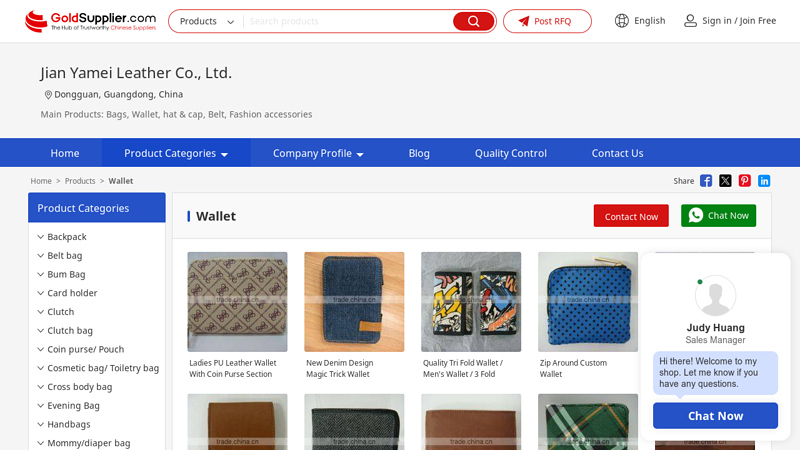Share page on Facebook
The width and height of the screenshot is (800, 450).
pyautogui.click(x=706, y=181)
